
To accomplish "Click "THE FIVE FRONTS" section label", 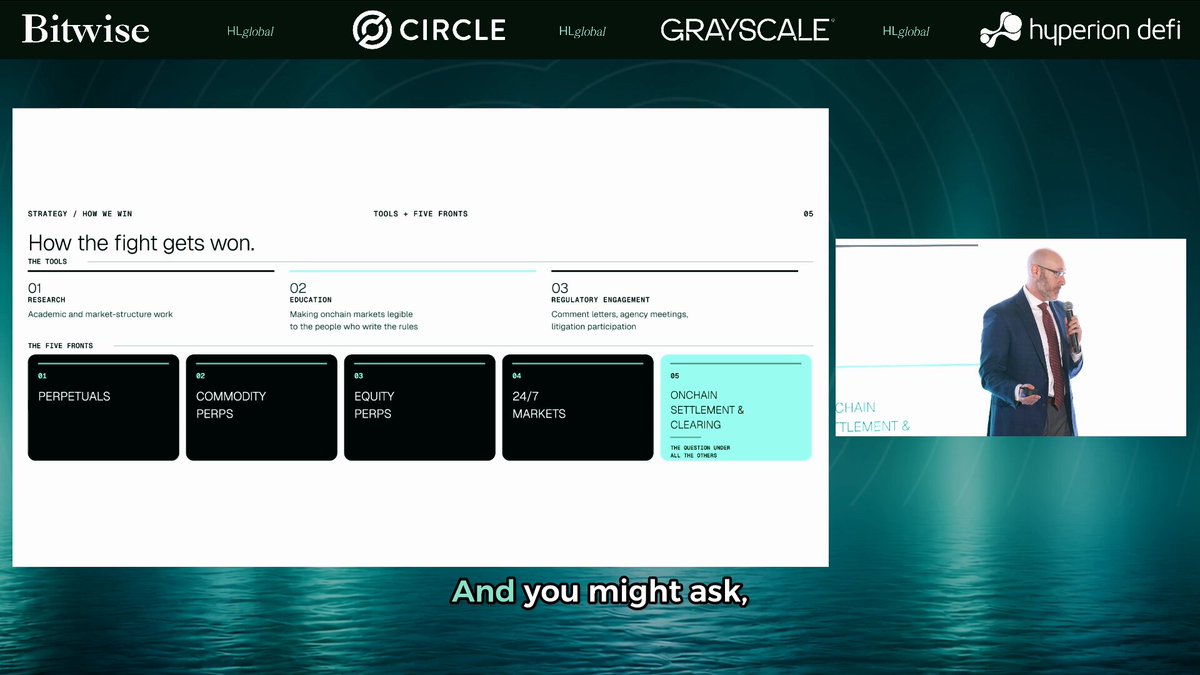I will point(60,346).
